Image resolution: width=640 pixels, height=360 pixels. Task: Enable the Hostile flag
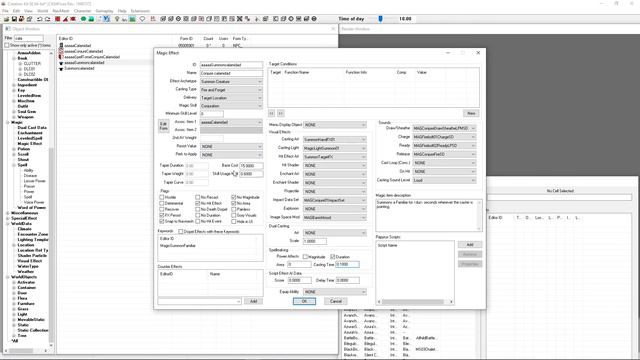click(162, 197)
